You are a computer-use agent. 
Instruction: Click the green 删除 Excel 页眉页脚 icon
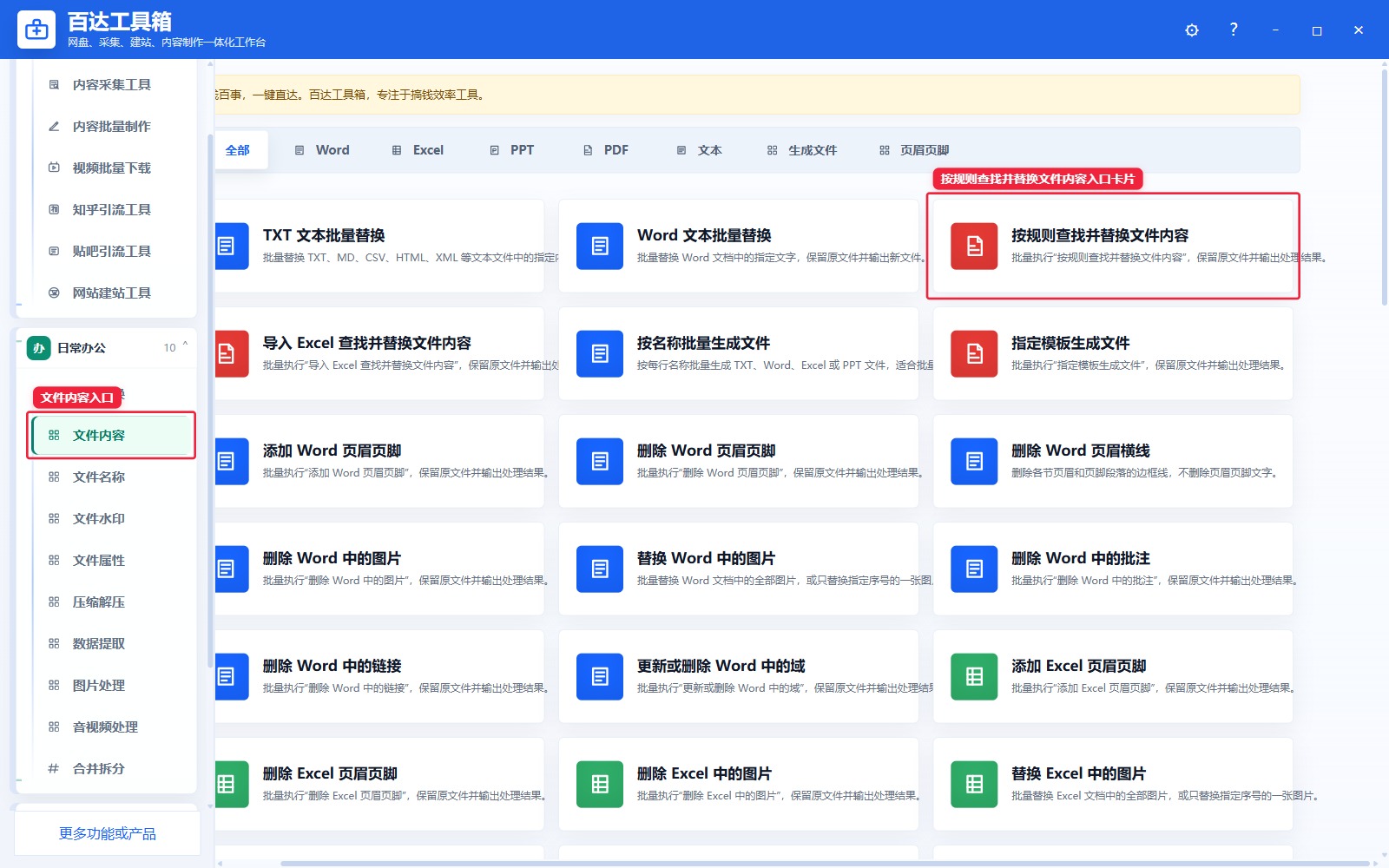click(230, 785)
